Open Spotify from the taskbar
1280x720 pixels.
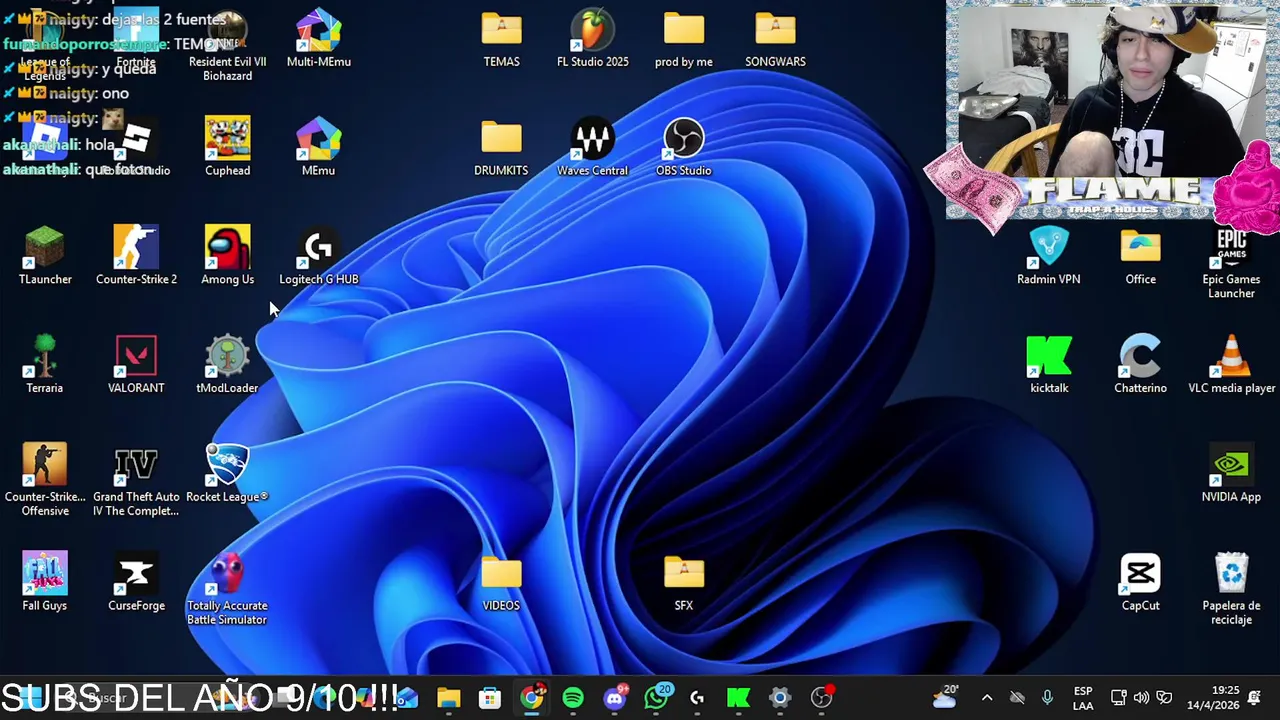point(573,698)
